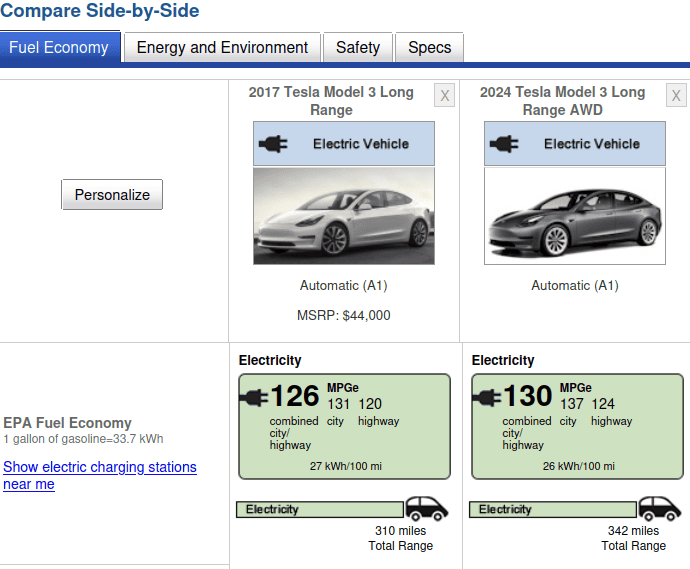Open the Safety tab

pyautogui.click(x=358, y=47)
